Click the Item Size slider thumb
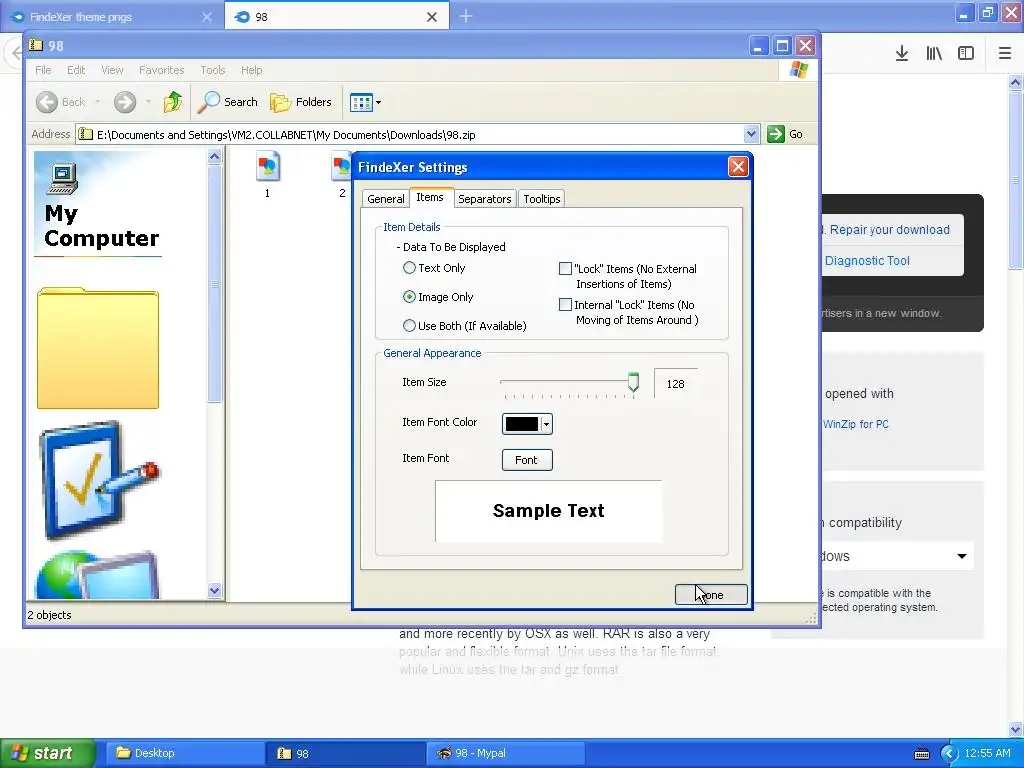1024x768 pixels. [633, 382]
